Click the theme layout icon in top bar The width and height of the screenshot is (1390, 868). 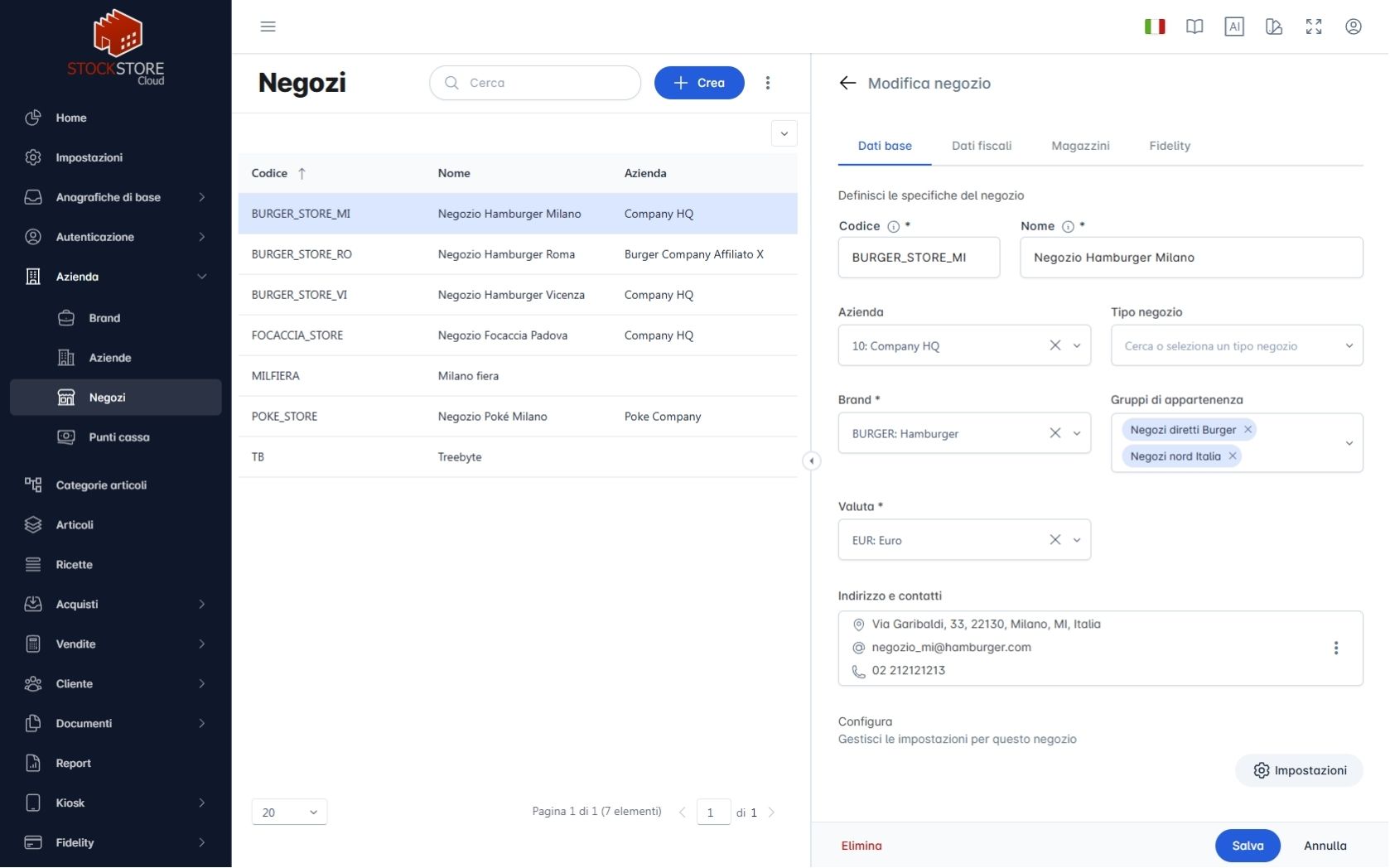1274,27
